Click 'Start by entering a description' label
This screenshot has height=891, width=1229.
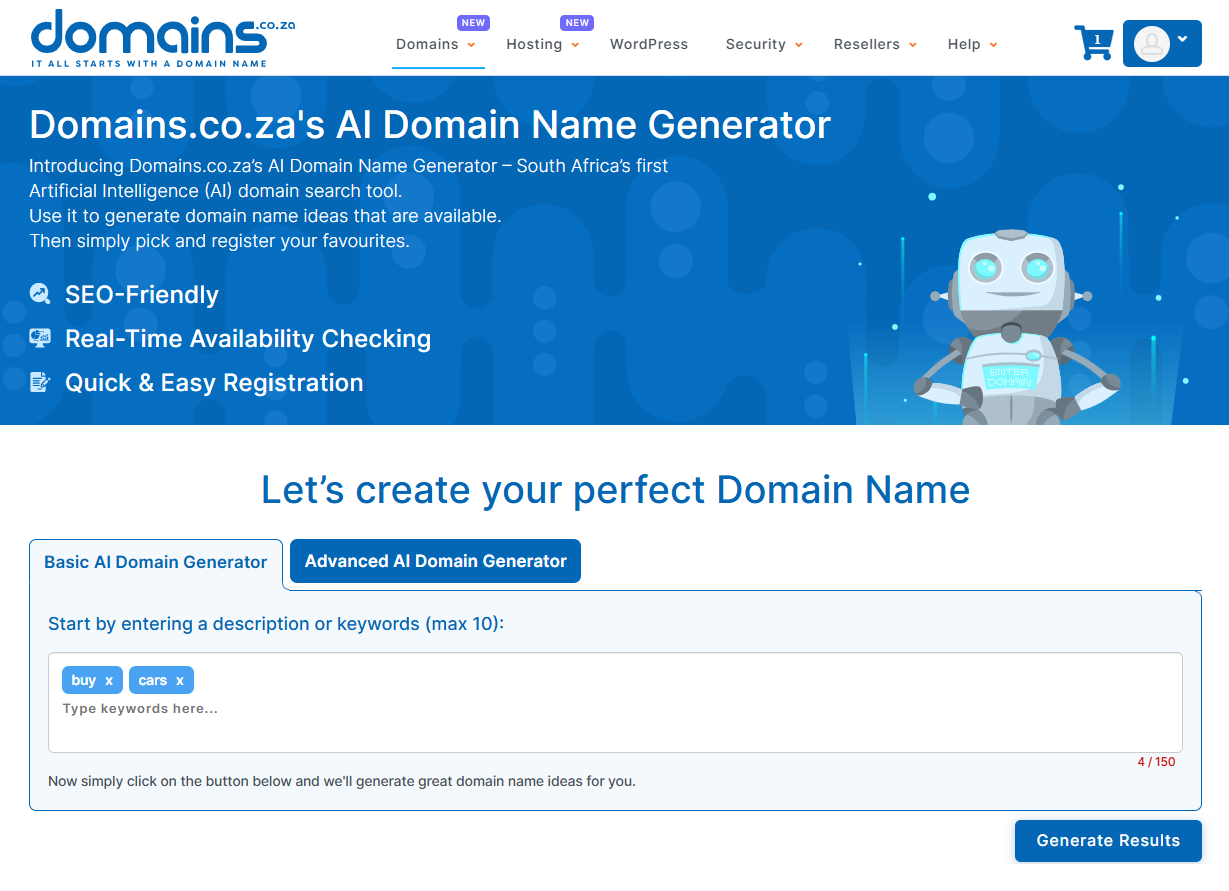(x=276, y=624)
